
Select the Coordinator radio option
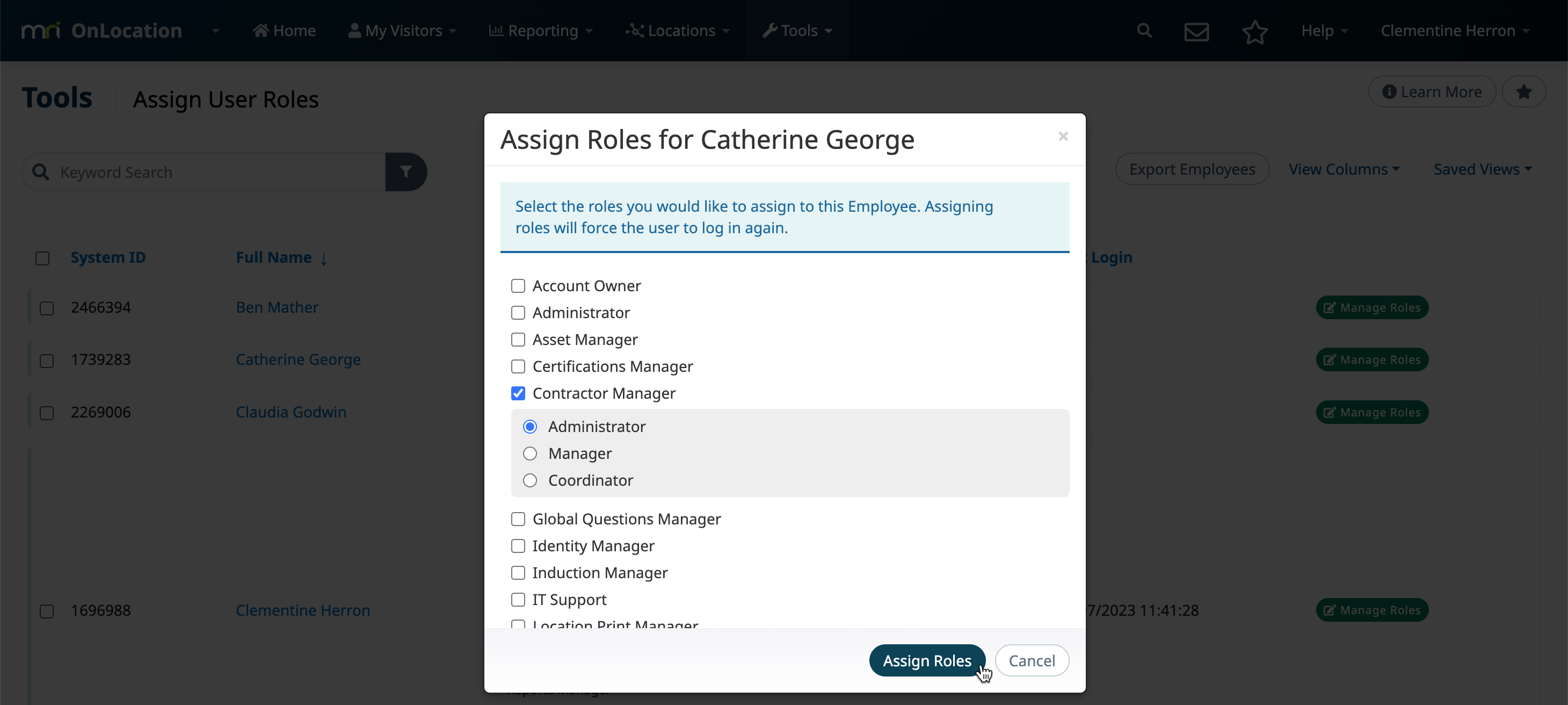click(x=530, y=480)
